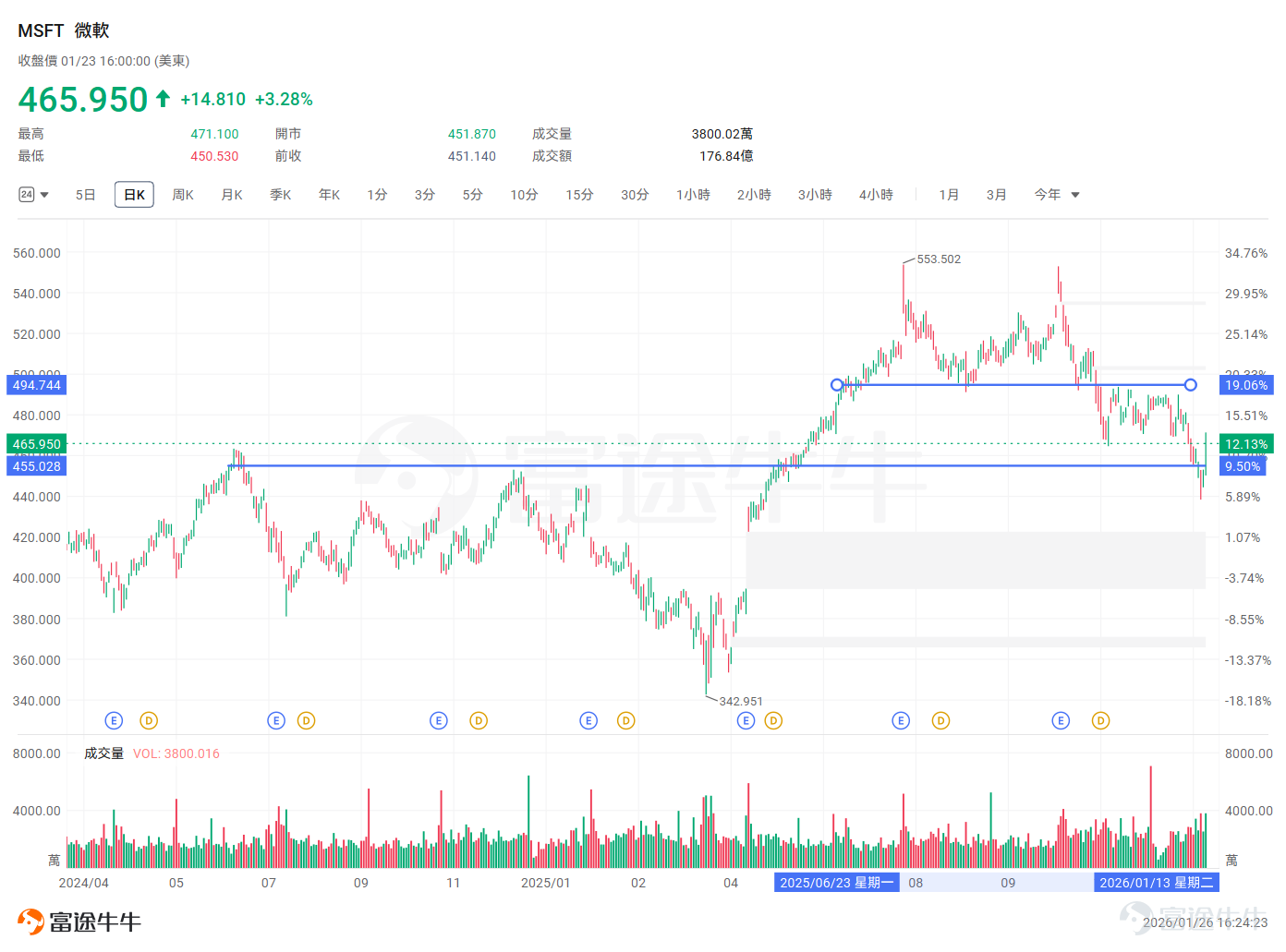Click the 455.028 price label tag

(x=37, y=466)
